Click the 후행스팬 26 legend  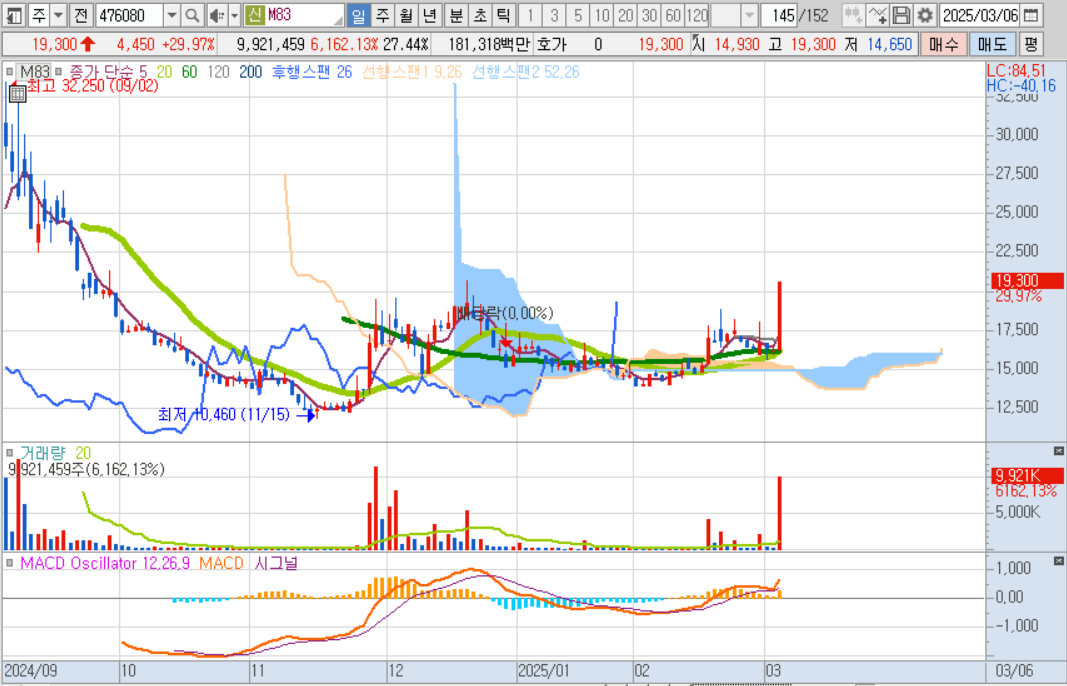click(x=312, y=71)
